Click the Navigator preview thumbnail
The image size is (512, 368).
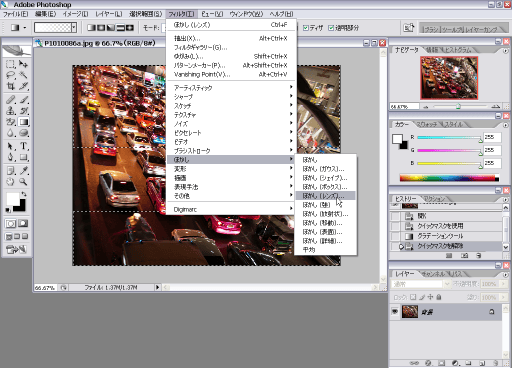(449, 78)
